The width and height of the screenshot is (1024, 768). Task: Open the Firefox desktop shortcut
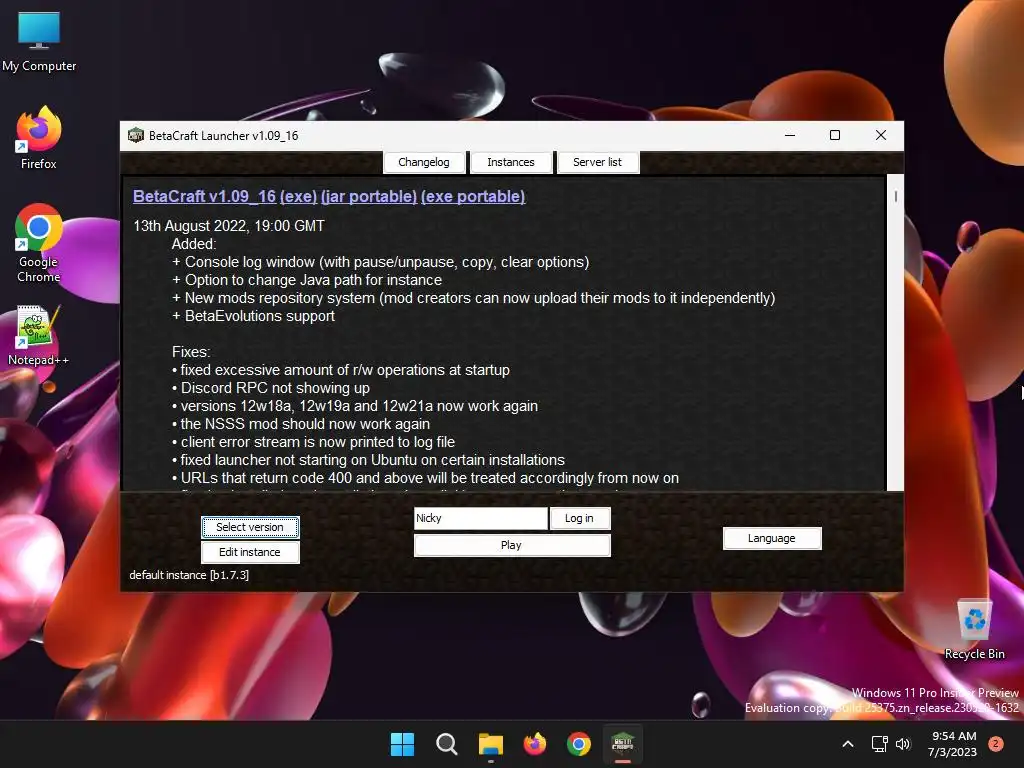(x=39, y=138)
